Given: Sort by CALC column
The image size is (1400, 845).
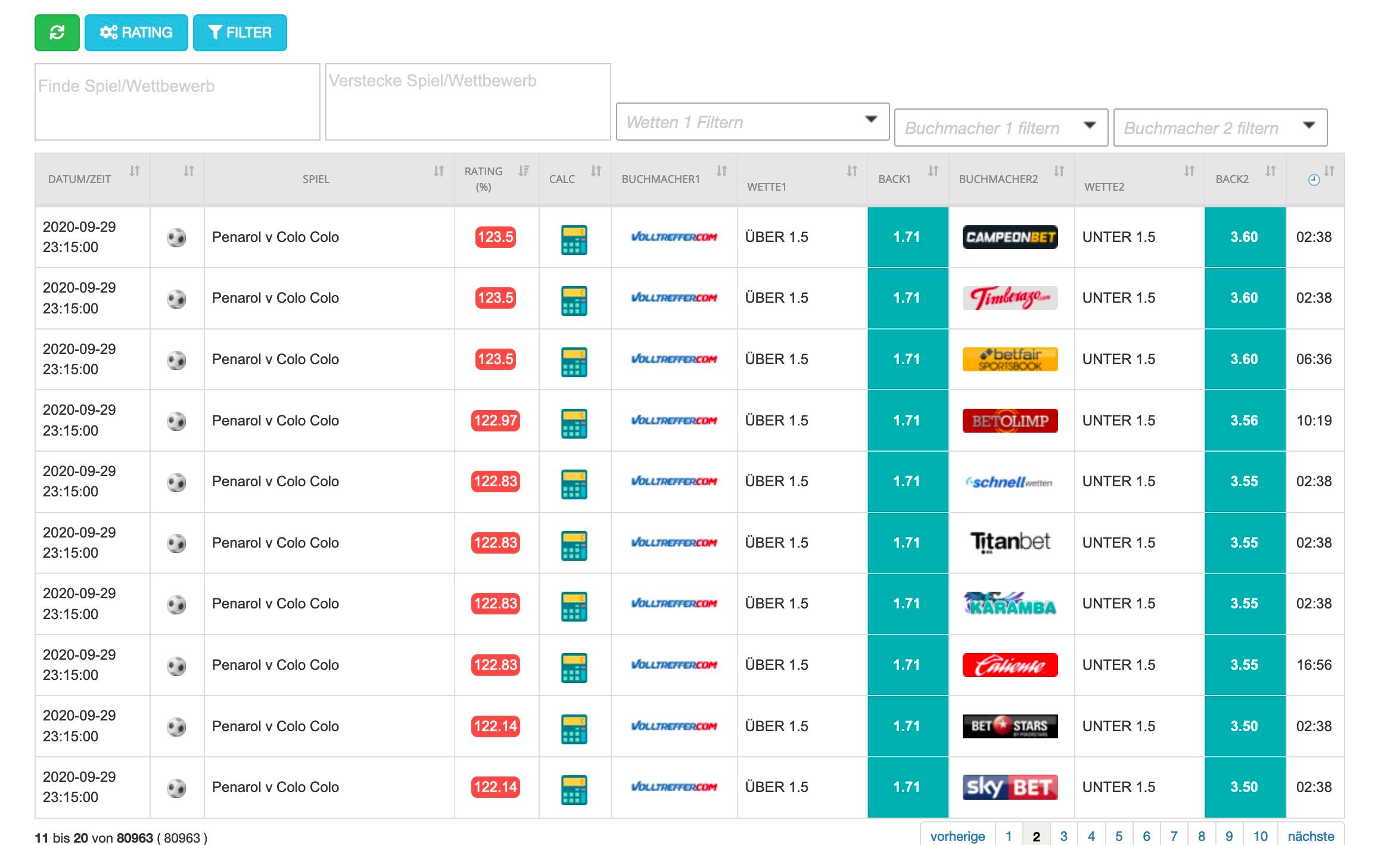Looking at the screenshot, I should pyautogui.click(x=575, y=179).
